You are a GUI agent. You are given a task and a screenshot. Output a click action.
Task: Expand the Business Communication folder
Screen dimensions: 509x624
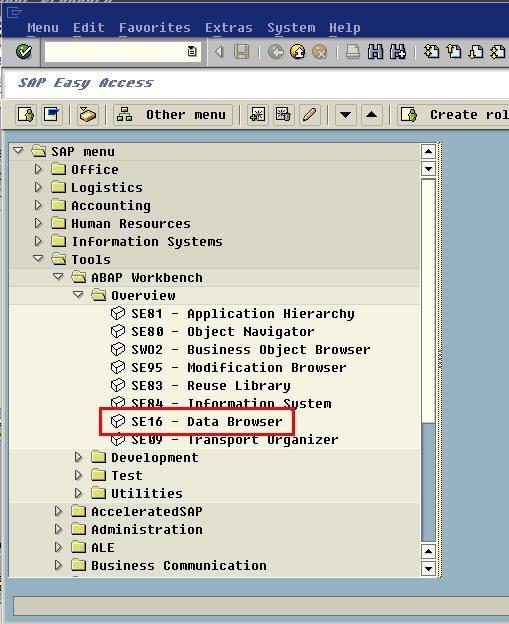coord(59,565)
